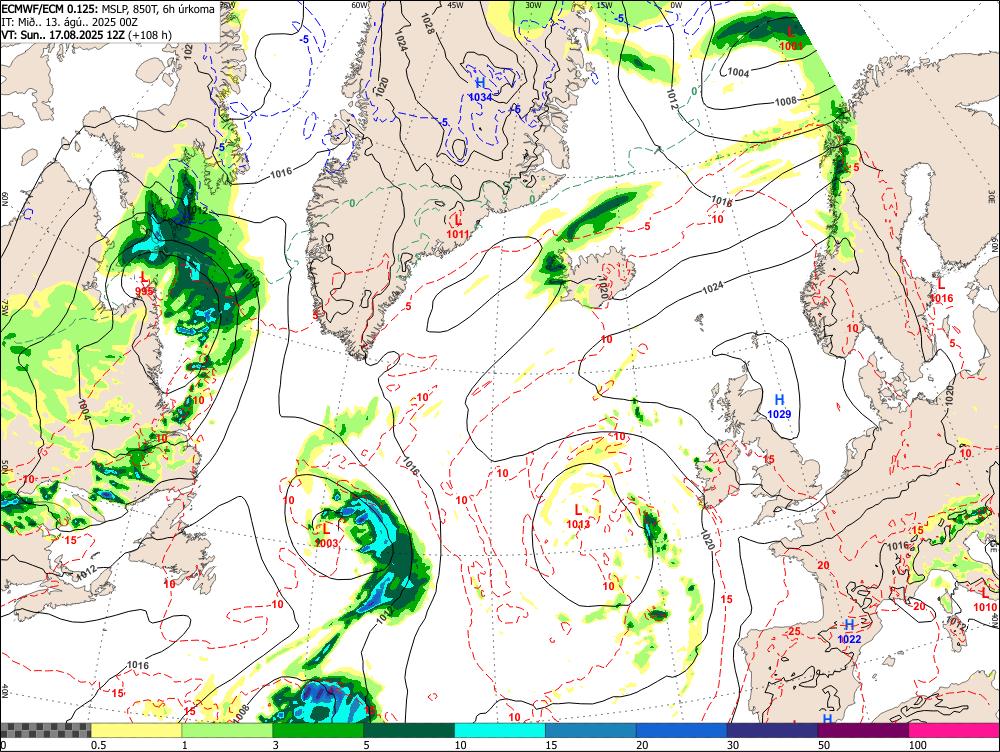Click the H 1034 high over Greenland

tap(480, 89)
